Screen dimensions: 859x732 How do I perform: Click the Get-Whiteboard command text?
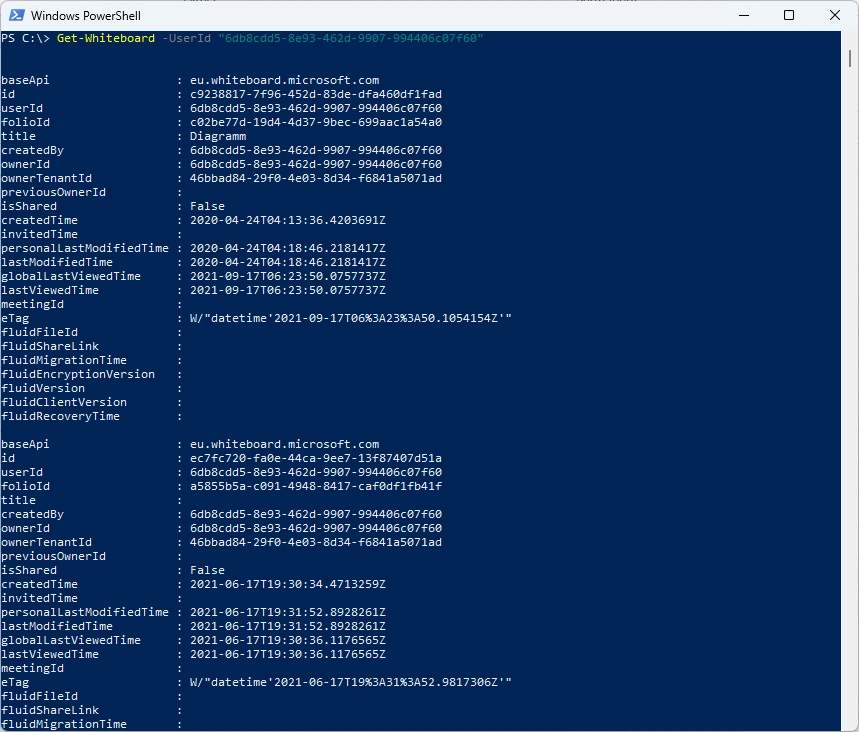[106, 38]
